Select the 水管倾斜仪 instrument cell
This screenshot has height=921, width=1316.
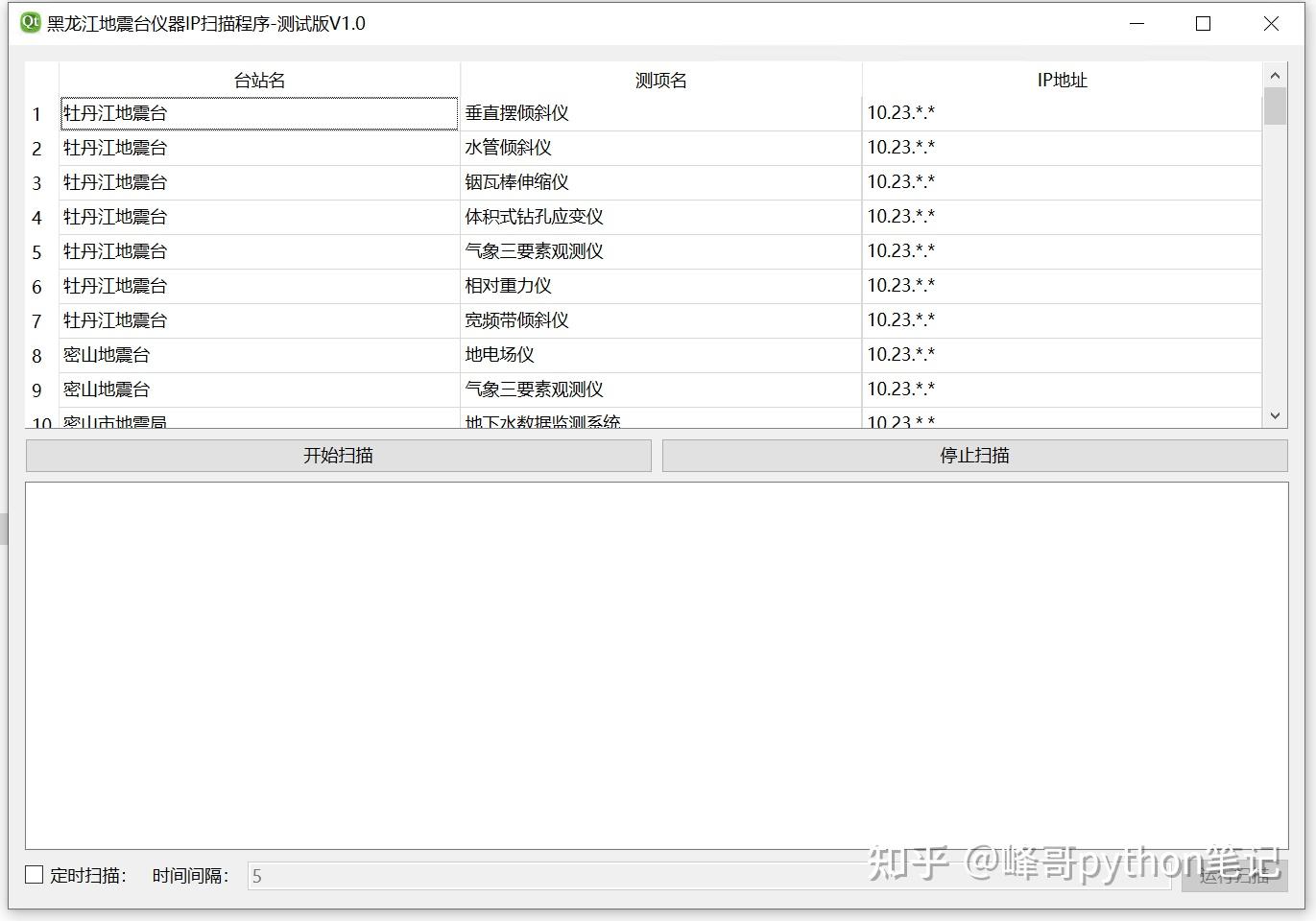[x=505, y=147]
